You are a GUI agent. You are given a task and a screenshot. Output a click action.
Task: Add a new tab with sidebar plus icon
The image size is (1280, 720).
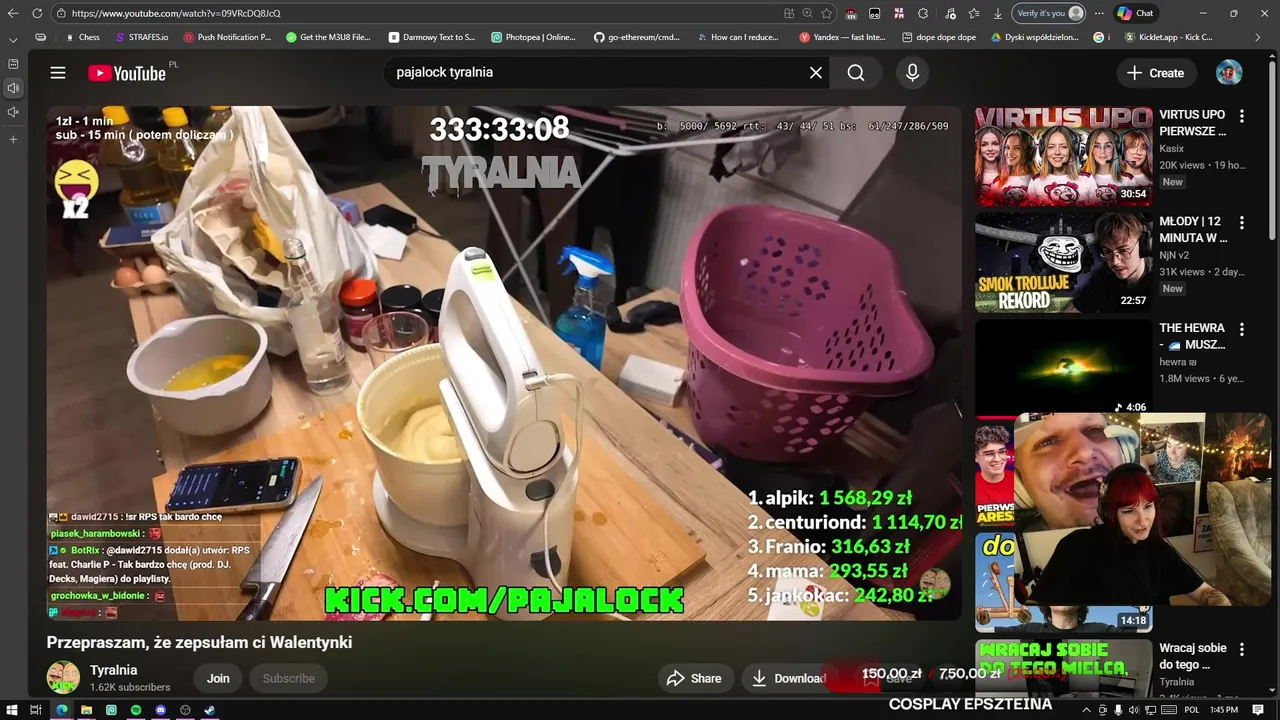[x=13, y=139]
